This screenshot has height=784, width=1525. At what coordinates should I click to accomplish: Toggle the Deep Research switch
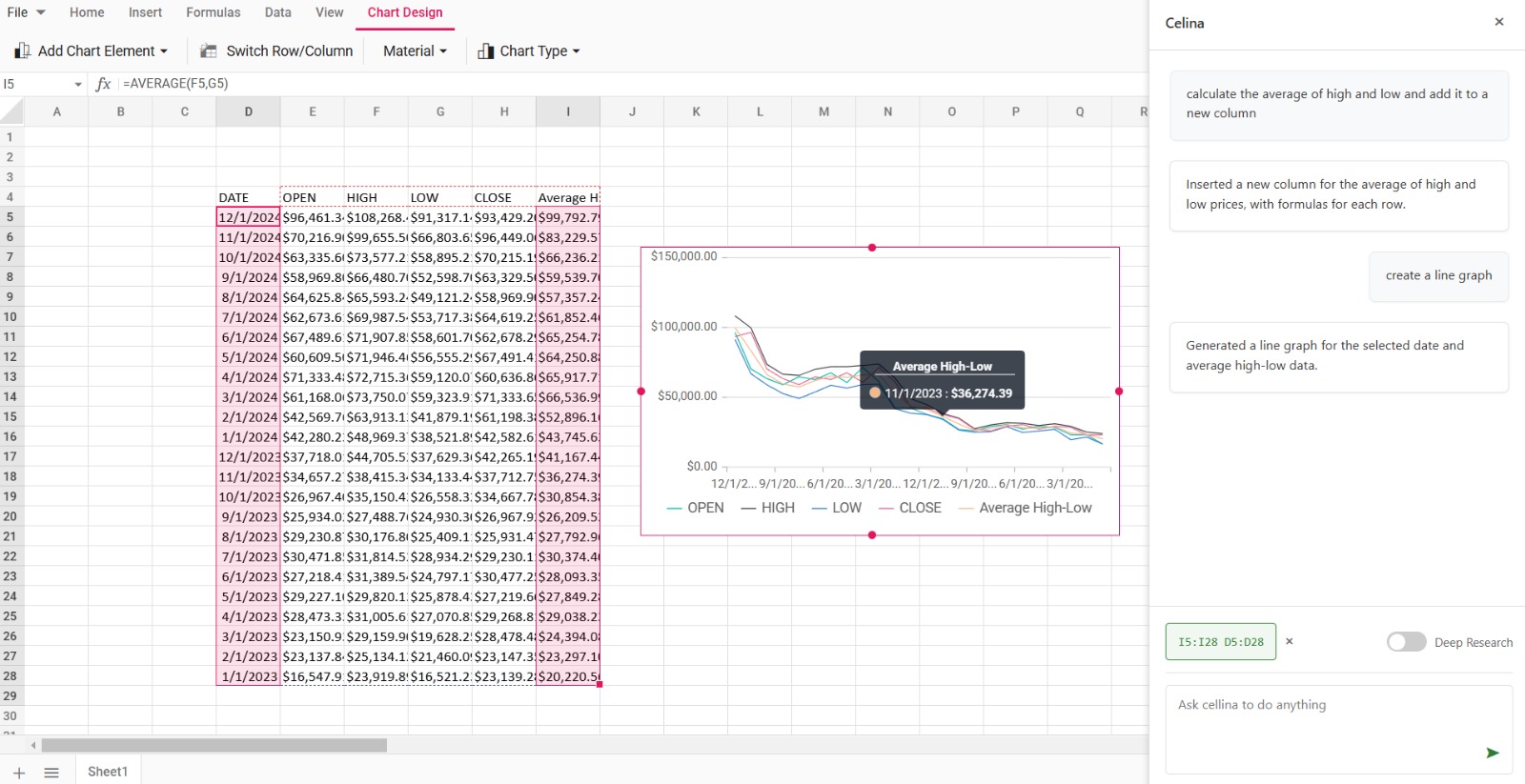click(1407, 642)
